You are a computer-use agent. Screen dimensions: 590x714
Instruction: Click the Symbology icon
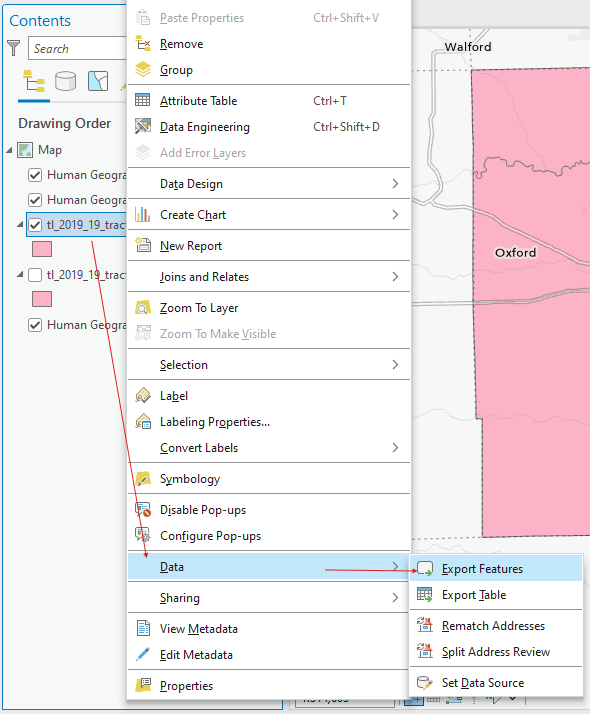[143, 479]
